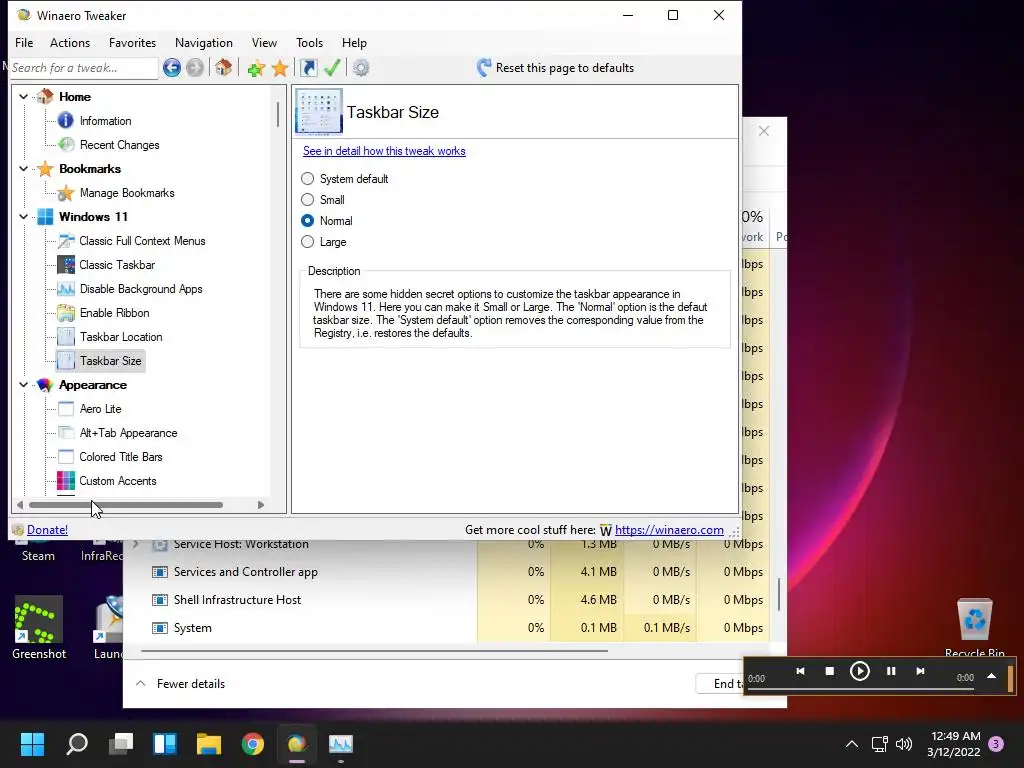Image resolution: width=1024 pixels, height=768 pixels.
Task: Click the Recent Changes tree icon
Action: tap(66, 144)
